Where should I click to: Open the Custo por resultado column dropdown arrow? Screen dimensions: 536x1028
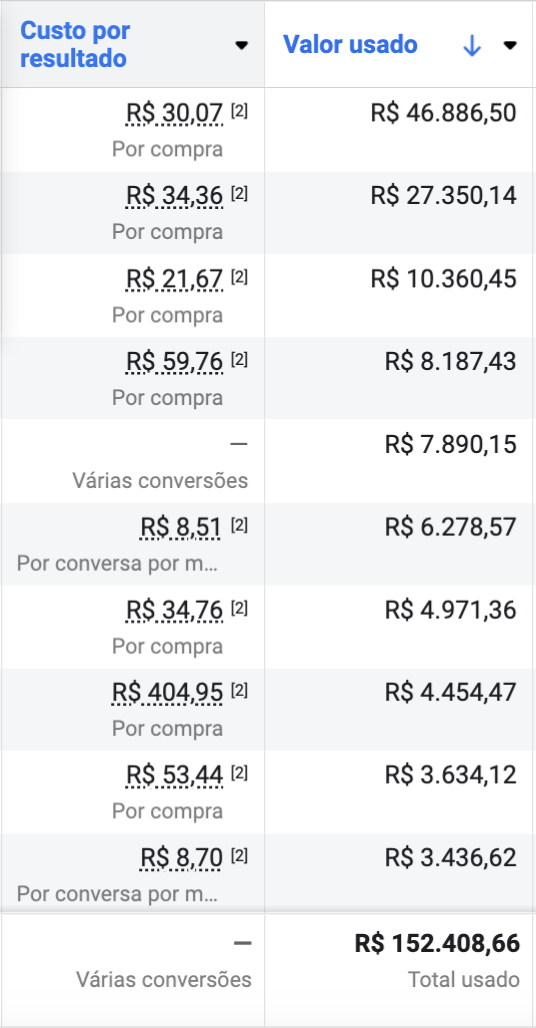pos(242,45)
